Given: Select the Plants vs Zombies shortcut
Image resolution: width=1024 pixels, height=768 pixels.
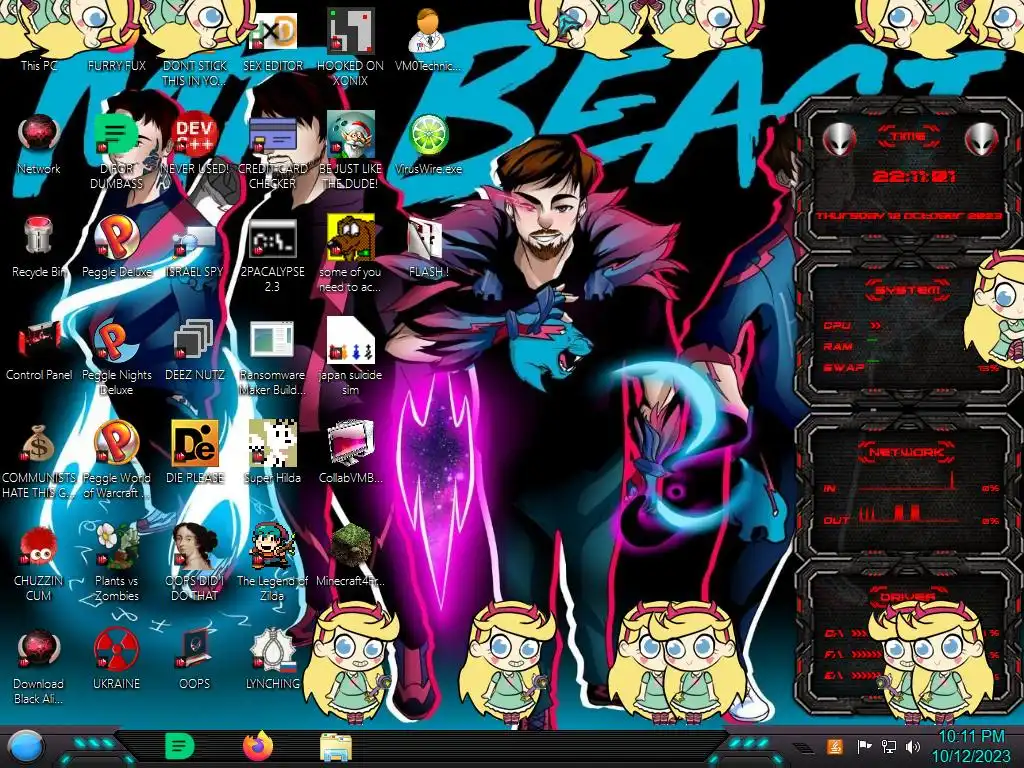Looking at the screenshot, I should point(116,563).
